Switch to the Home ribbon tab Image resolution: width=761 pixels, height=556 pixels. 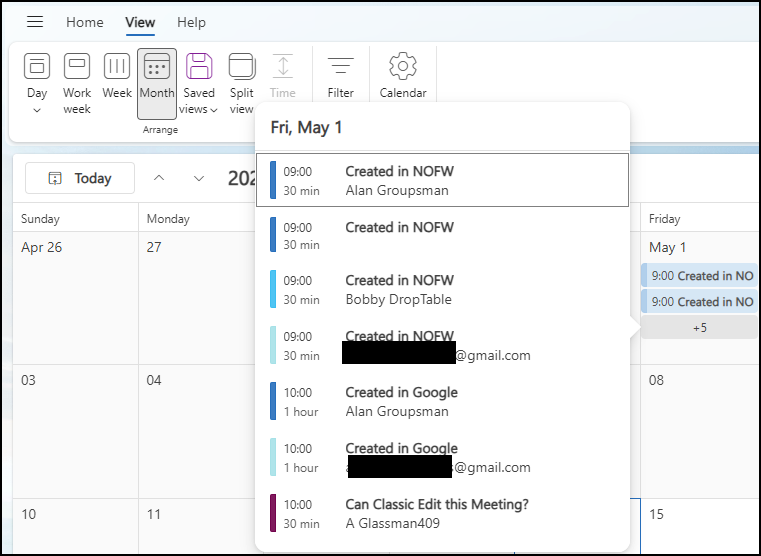84,22
